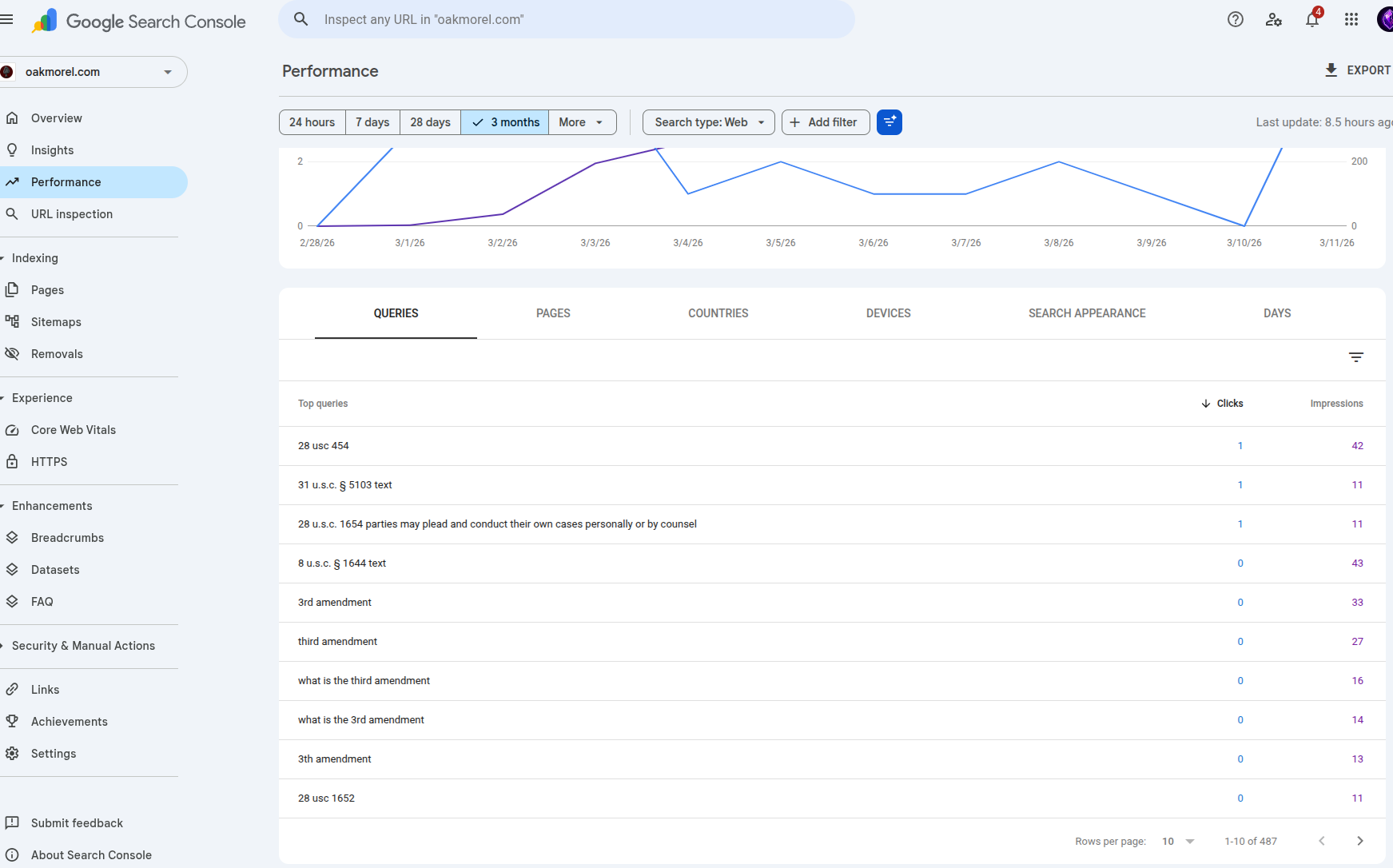The image size is (1393, 868).
Task: Sort the table by Clicks column
Action: tap(1223, 404)
